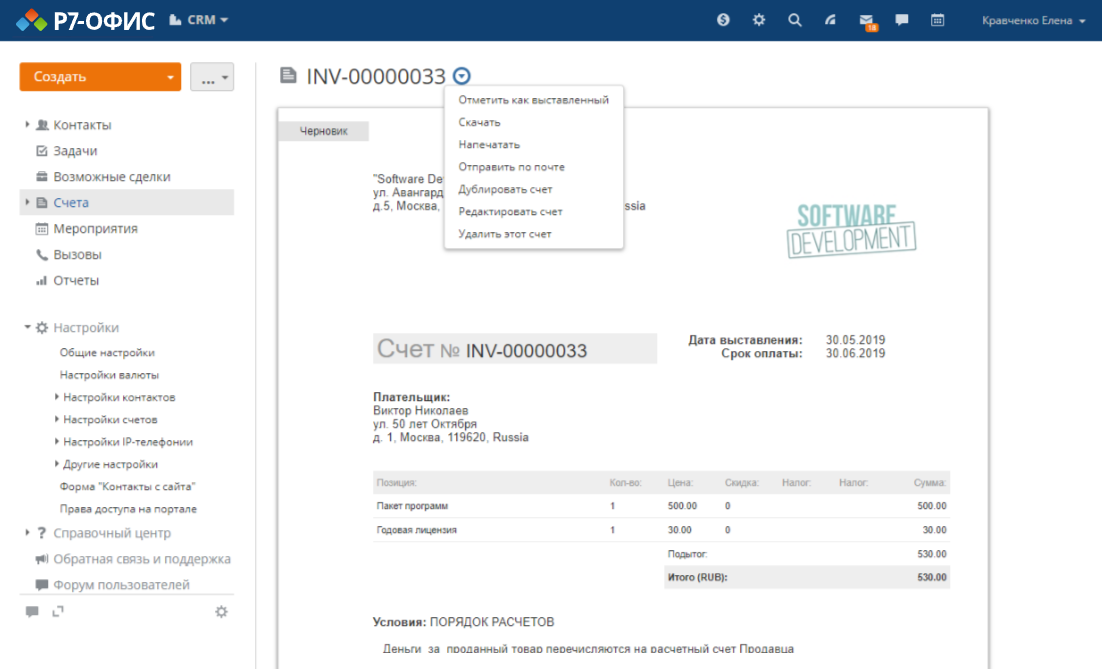Open the calendar icon in the top bar
The image size is (1102, 669).
coord(937,19)
